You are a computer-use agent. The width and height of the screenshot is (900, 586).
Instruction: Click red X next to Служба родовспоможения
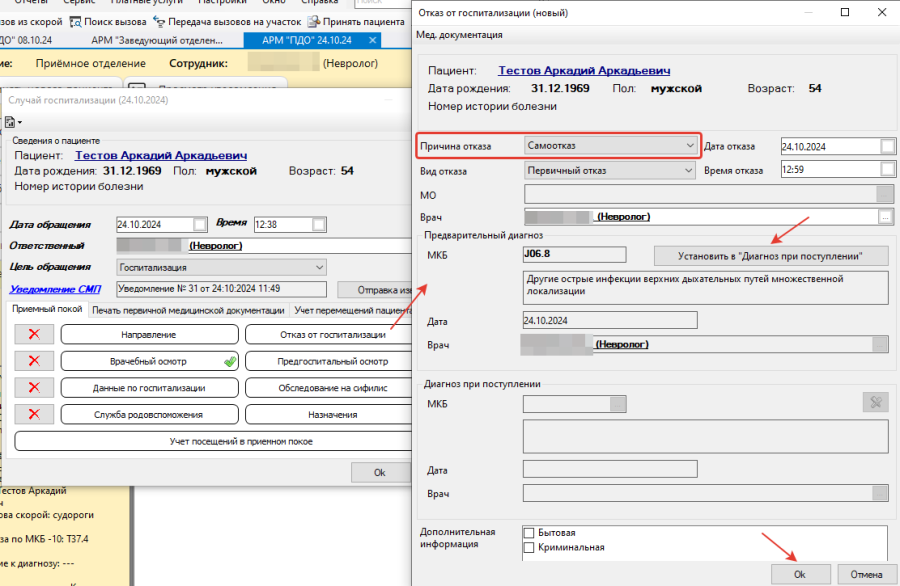[x=34, y=414]
